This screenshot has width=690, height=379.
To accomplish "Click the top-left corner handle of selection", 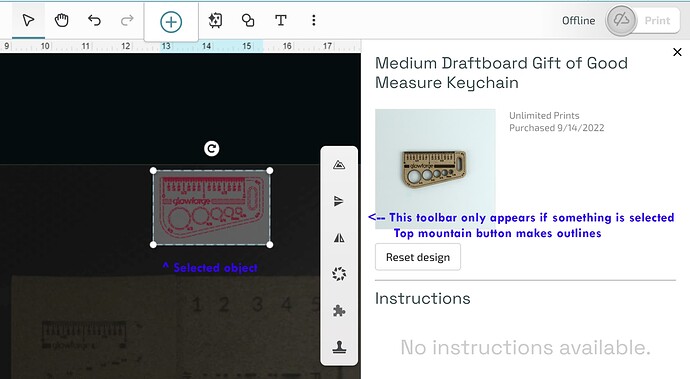I will [x=153, y=170].
